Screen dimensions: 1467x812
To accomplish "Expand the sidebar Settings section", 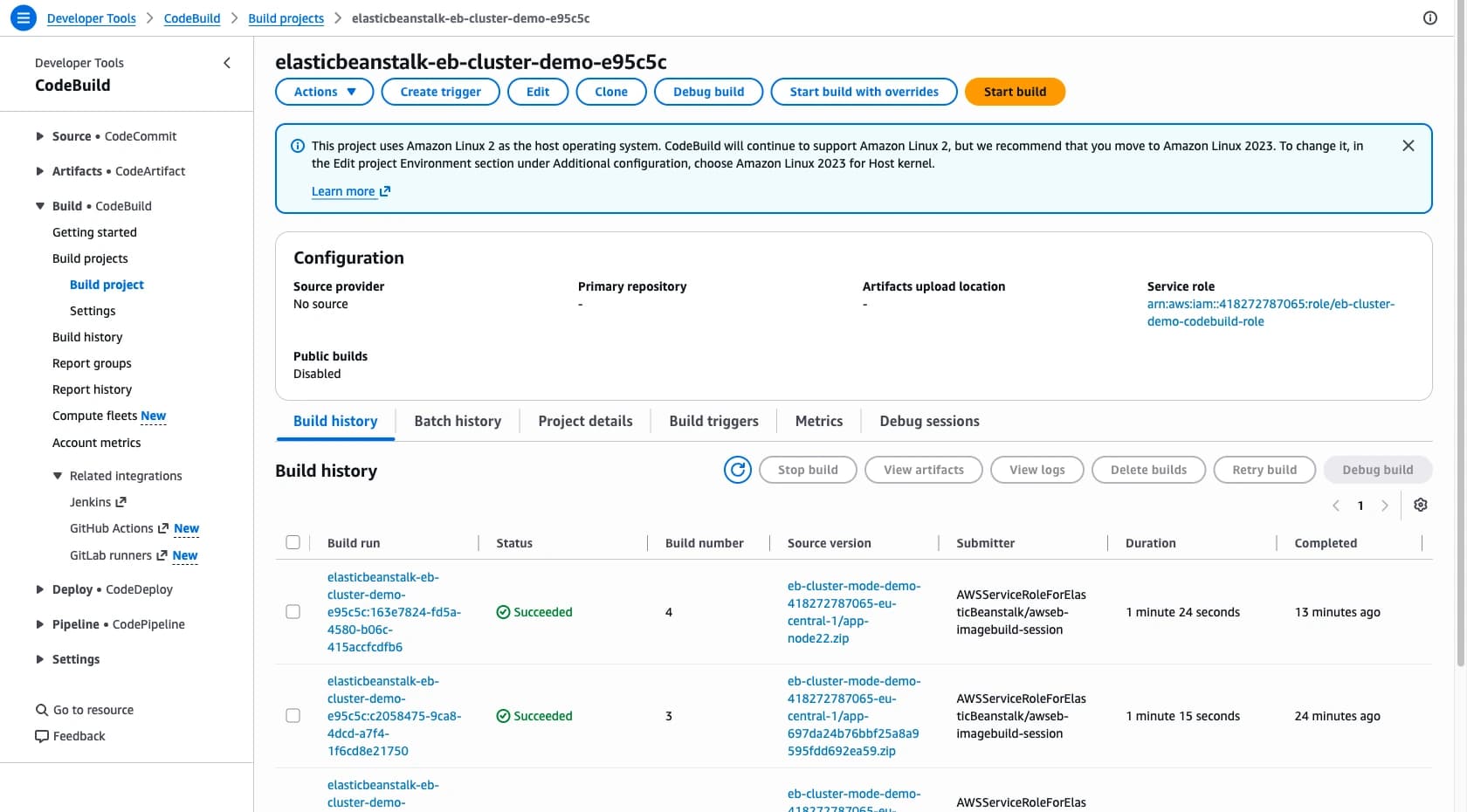I will coord(40,659).
